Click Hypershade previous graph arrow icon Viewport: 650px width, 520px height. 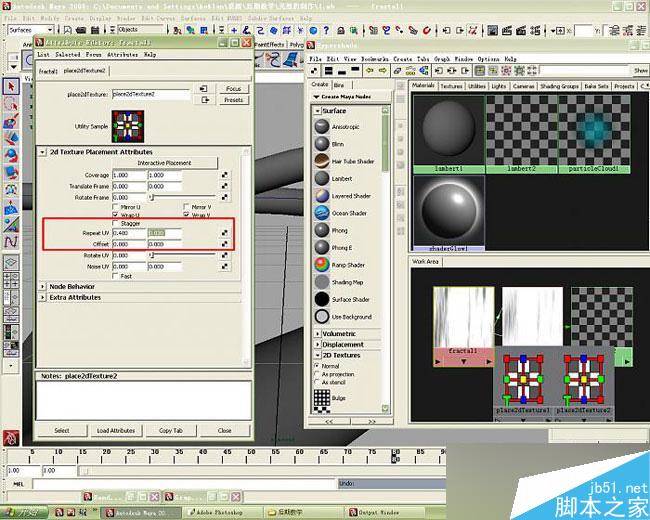pyautogui.click(x=369, y=70)
